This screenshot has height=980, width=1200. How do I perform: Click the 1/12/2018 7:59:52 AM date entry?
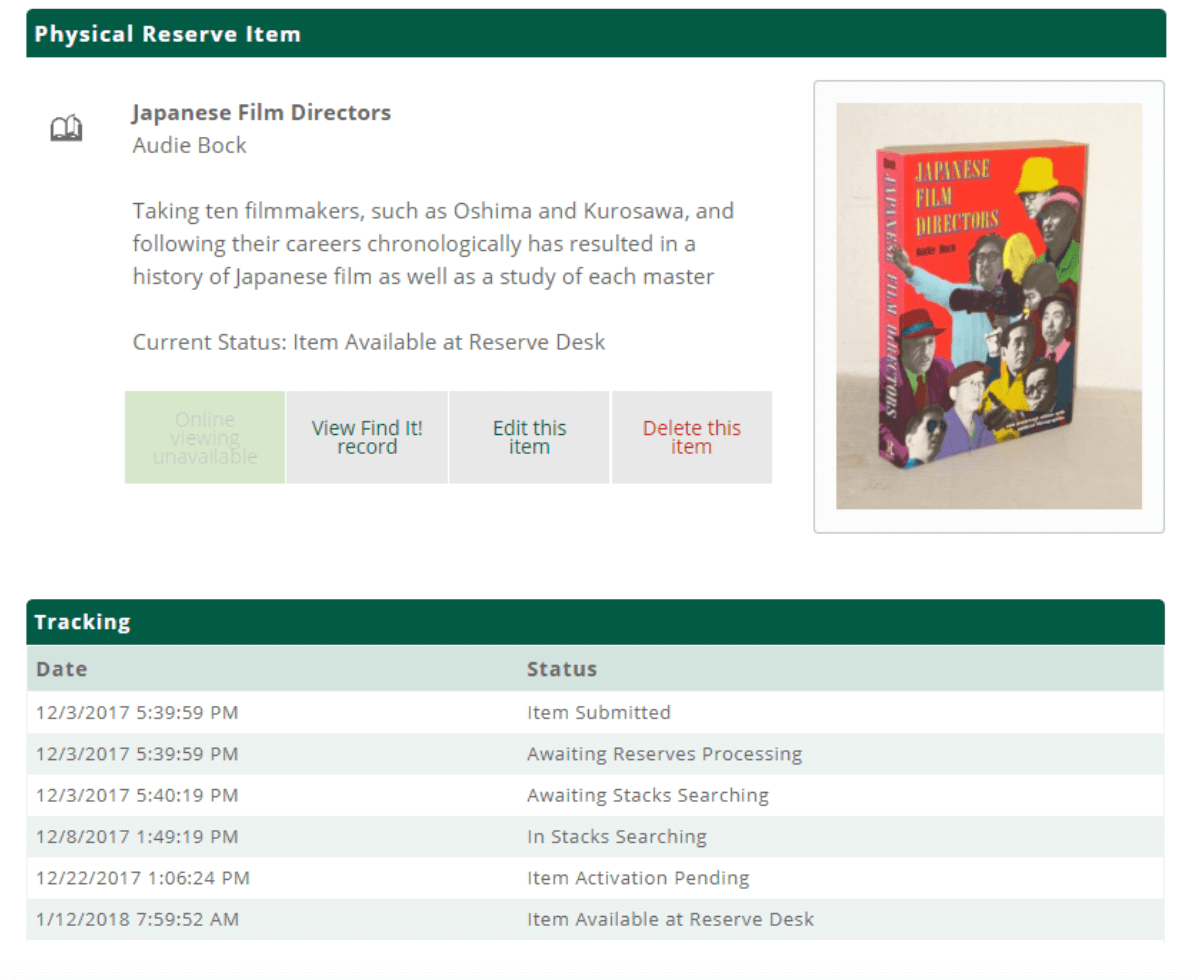tap(137, 919)
